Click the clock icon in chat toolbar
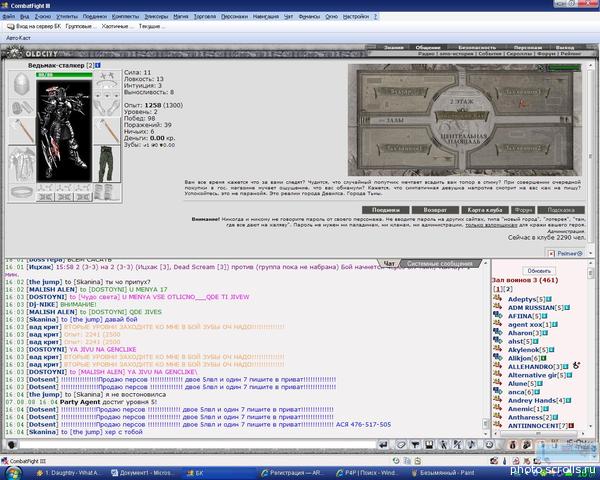Viewport: 600px width, 480px height. (489, 445)
